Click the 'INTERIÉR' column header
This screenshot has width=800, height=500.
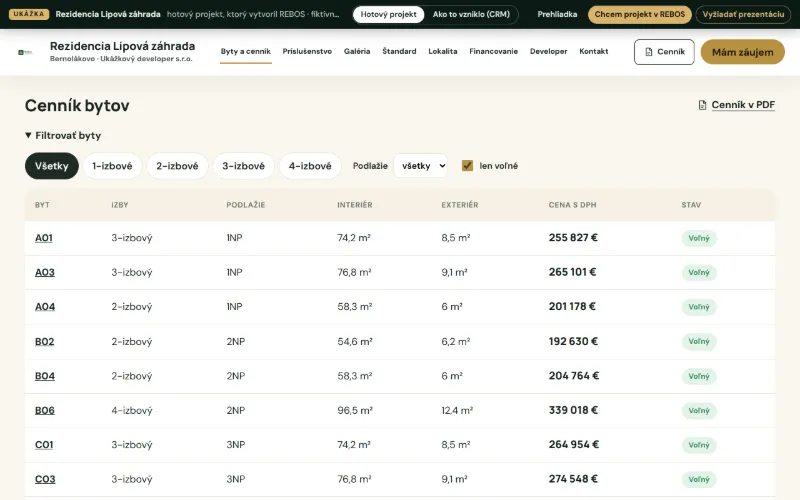point(355,205)
